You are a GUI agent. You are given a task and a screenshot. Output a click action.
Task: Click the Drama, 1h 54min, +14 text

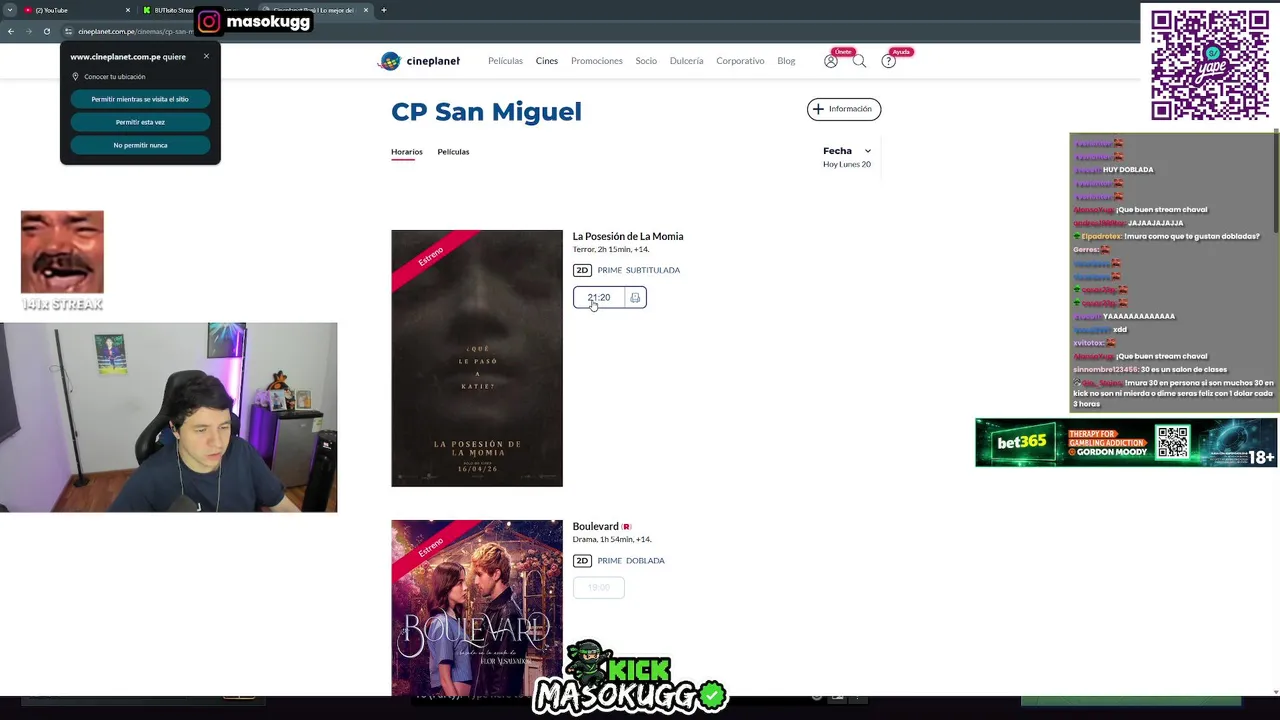[612, 540]
